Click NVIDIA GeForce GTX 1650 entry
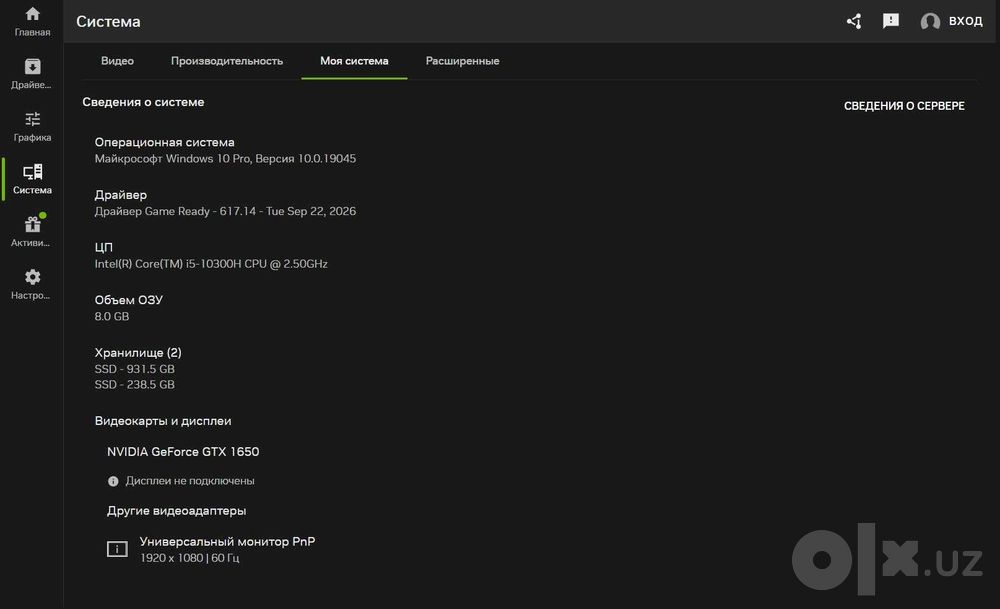The width and height of the screenshot is (1000, 609). 183,451
